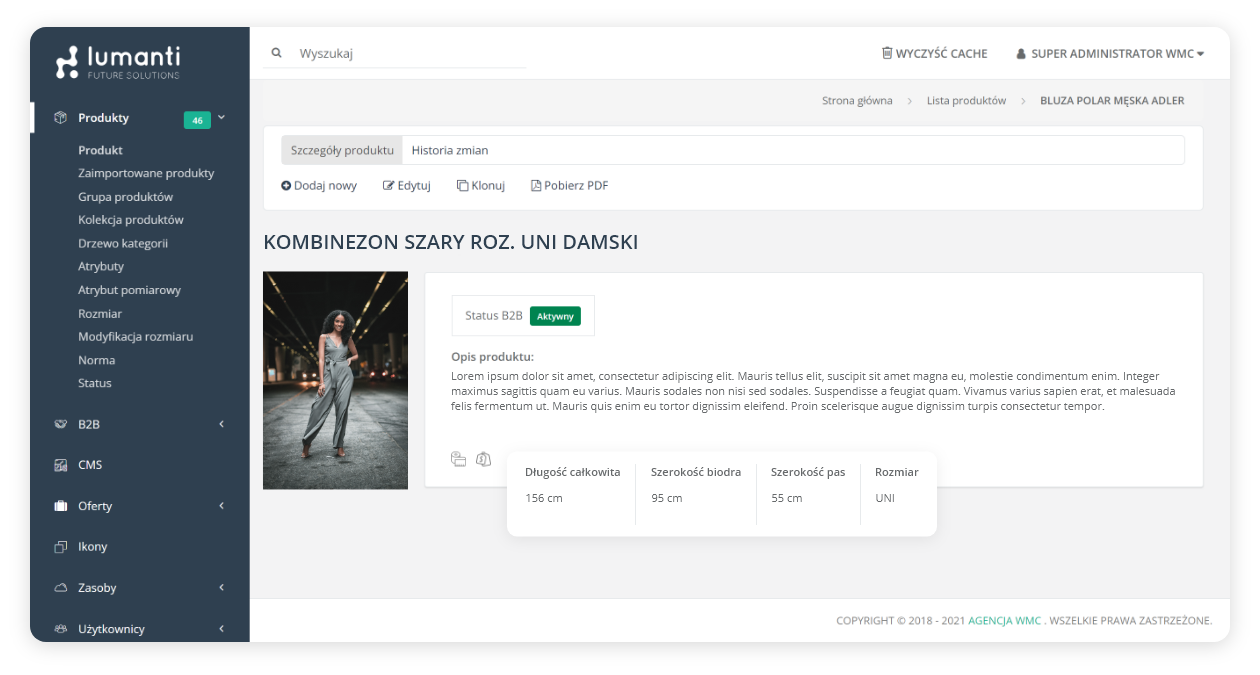The width and height of the screenshot is (1260, 675).
Task: Click the Ikony sidebar icon
Action: click(60, 547)
